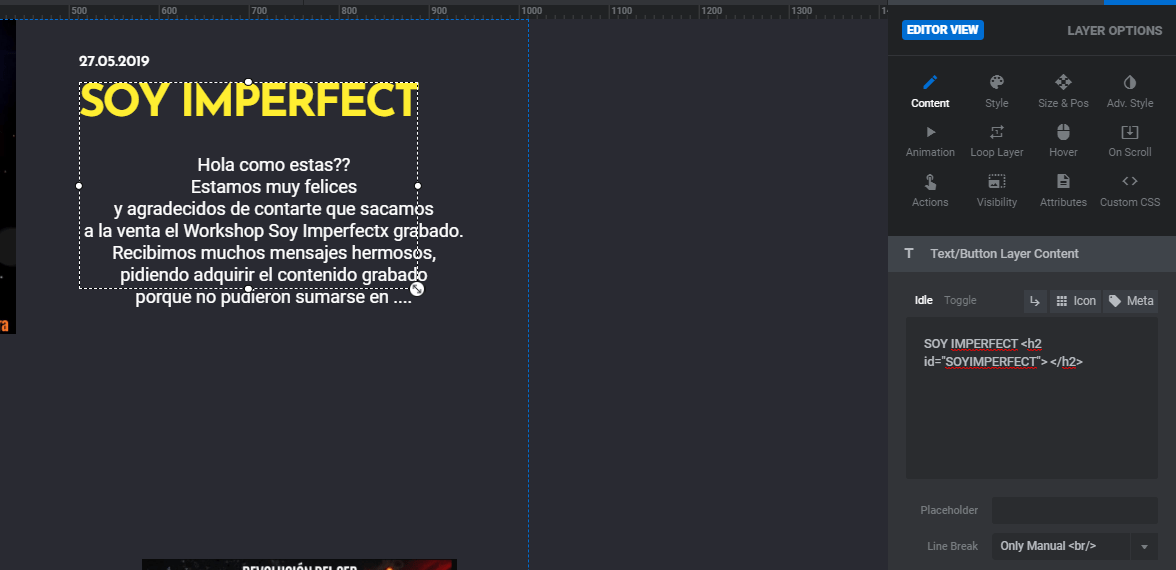Switch to the Toggle content tab
The image size is (1176, 570).
click(x=960, y=300)
